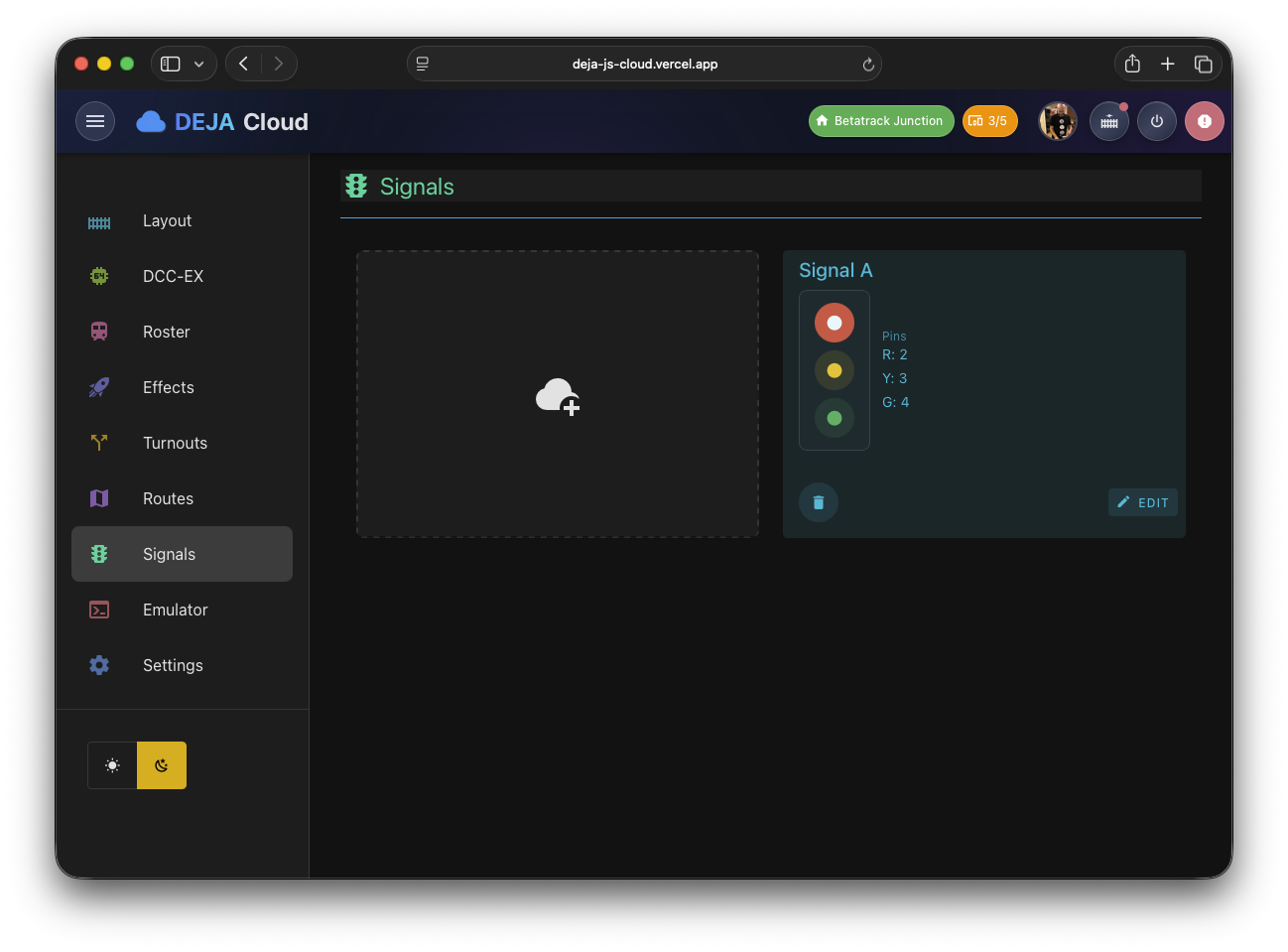Enable light mode with sun toggle
The image size is (1288, 952).
[112, 765]
